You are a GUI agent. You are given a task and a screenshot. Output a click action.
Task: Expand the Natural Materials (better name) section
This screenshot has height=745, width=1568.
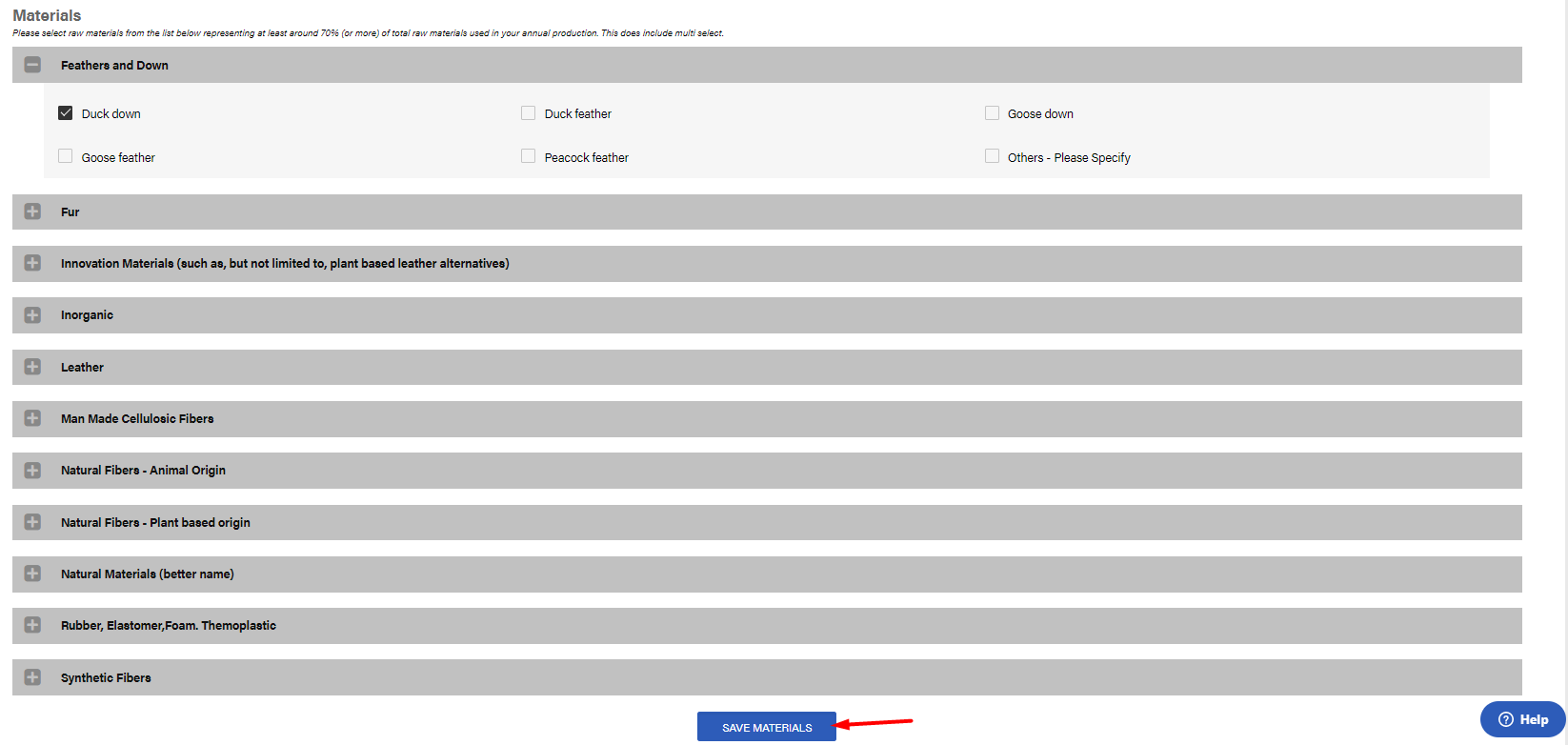tap(32, 574)
